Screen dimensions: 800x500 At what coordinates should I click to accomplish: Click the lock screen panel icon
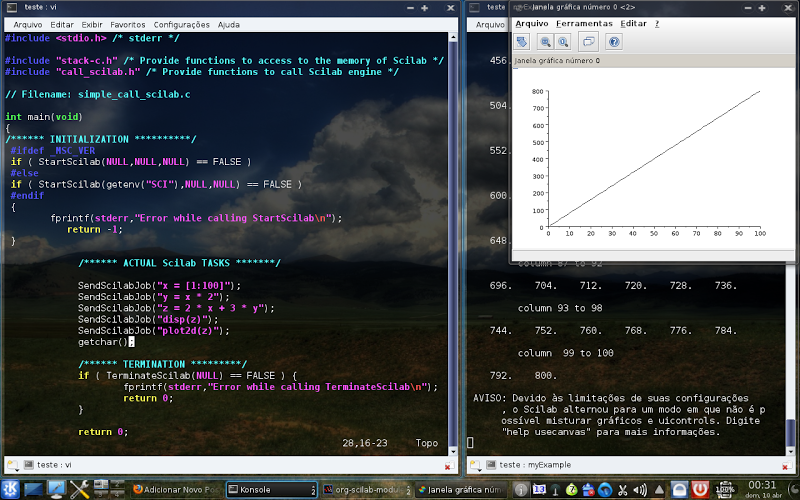[x=679, y=490]
